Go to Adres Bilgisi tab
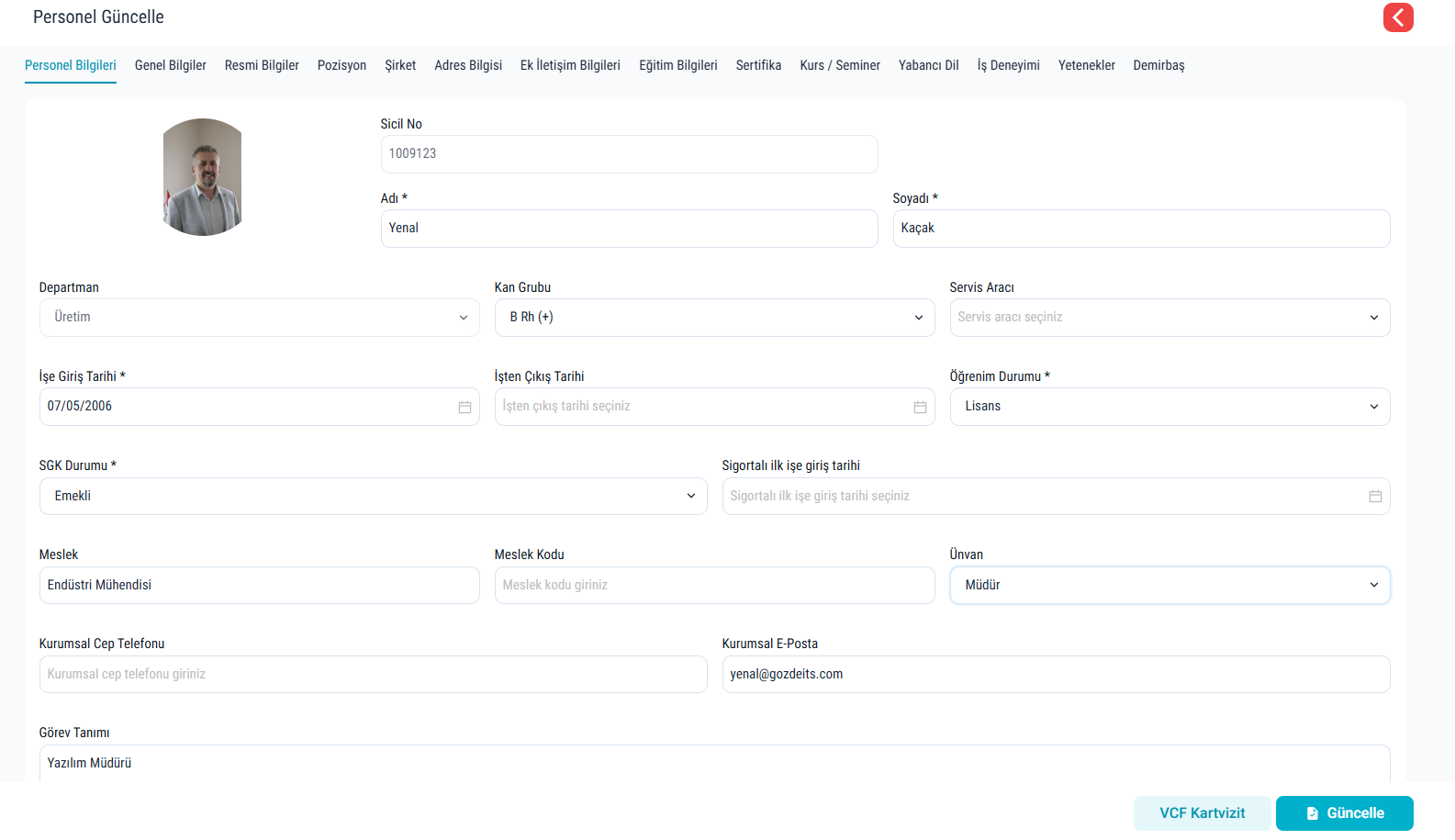This screenshot has height=840, width=1455. tap(468, 65)
